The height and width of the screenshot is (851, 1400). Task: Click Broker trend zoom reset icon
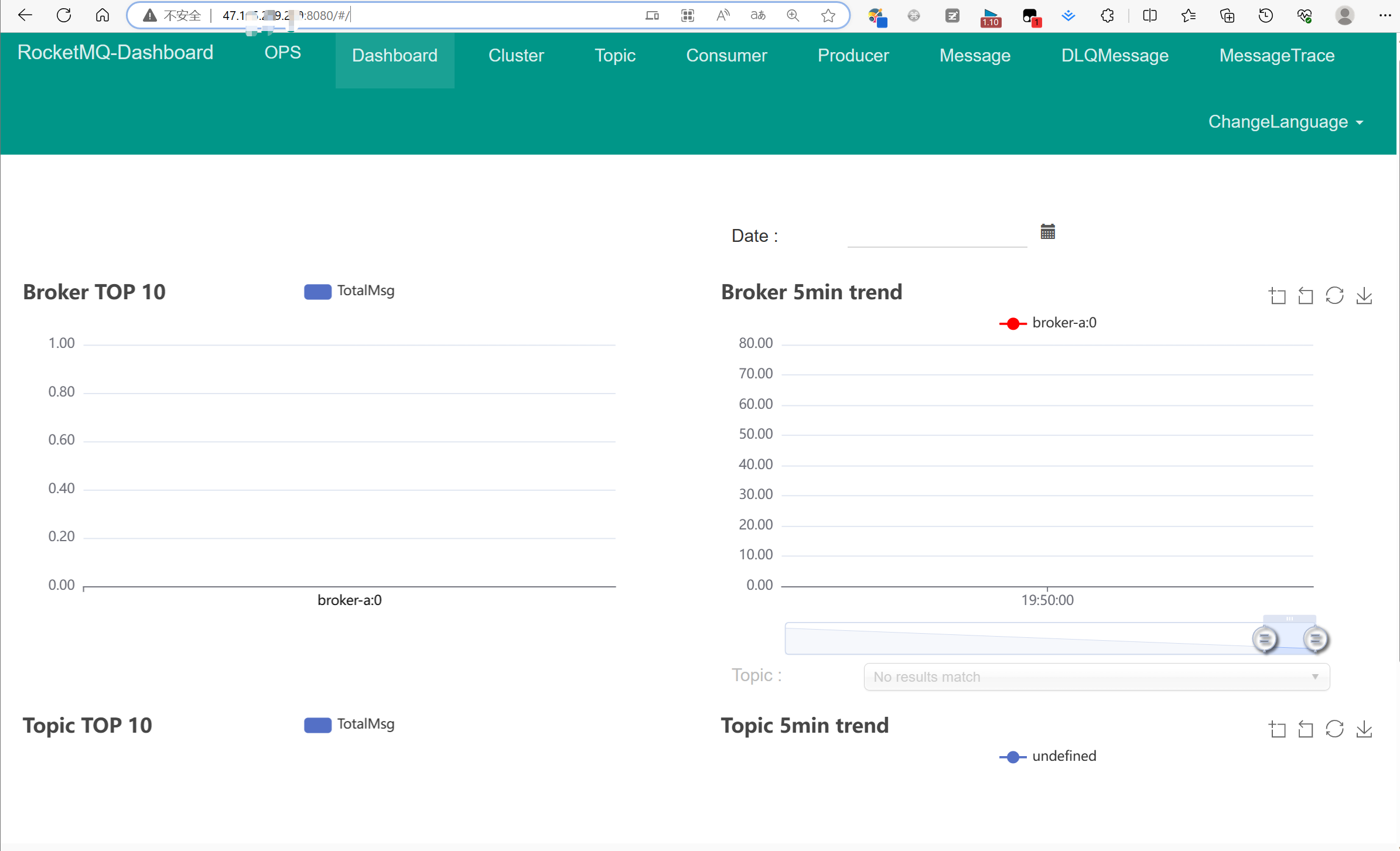[x=1306, y=296]
